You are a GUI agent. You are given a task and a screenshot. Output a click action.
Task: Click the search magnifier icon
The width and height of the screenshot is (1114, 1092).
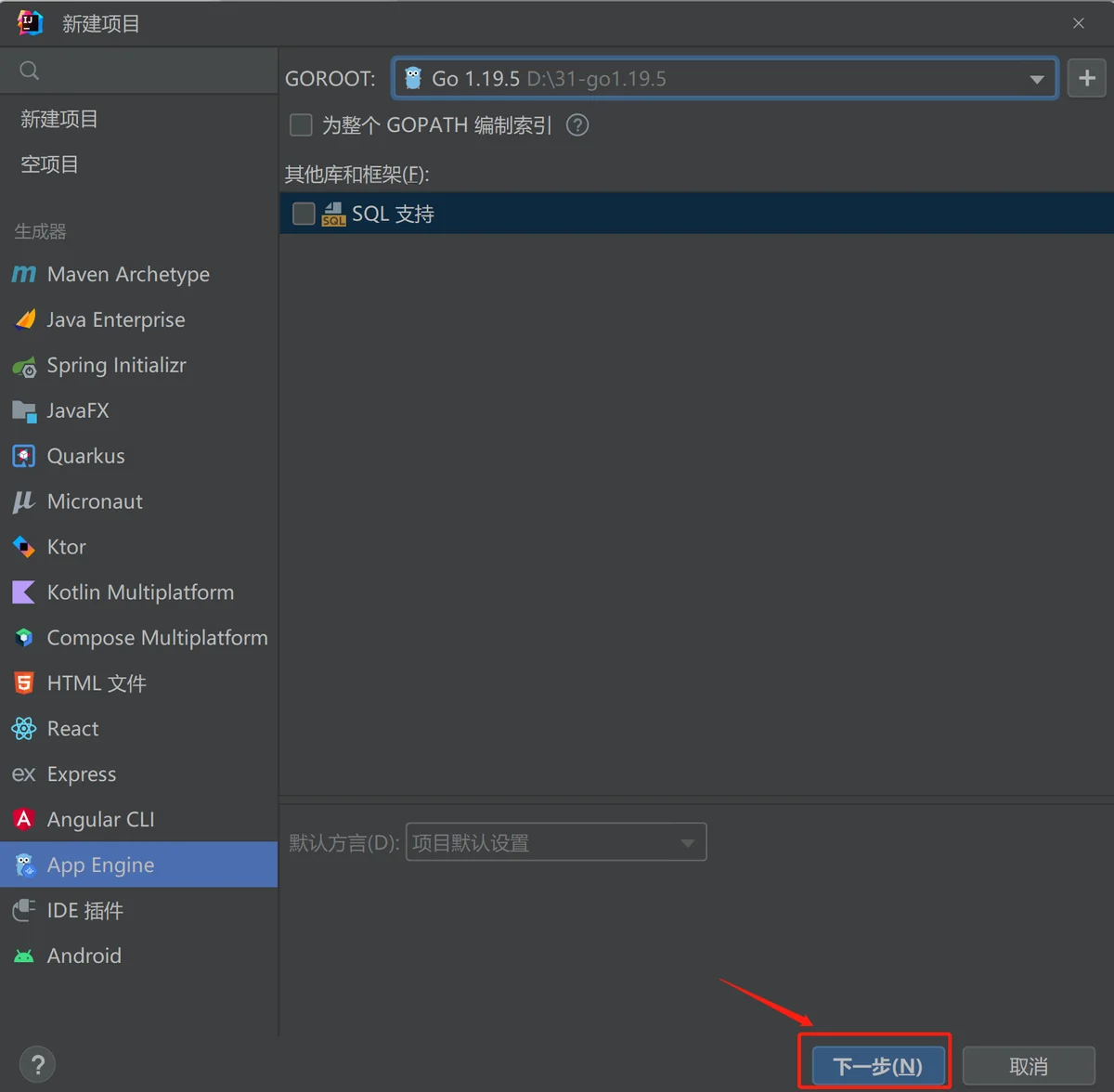pyautogui.click(x=30, y=71)
